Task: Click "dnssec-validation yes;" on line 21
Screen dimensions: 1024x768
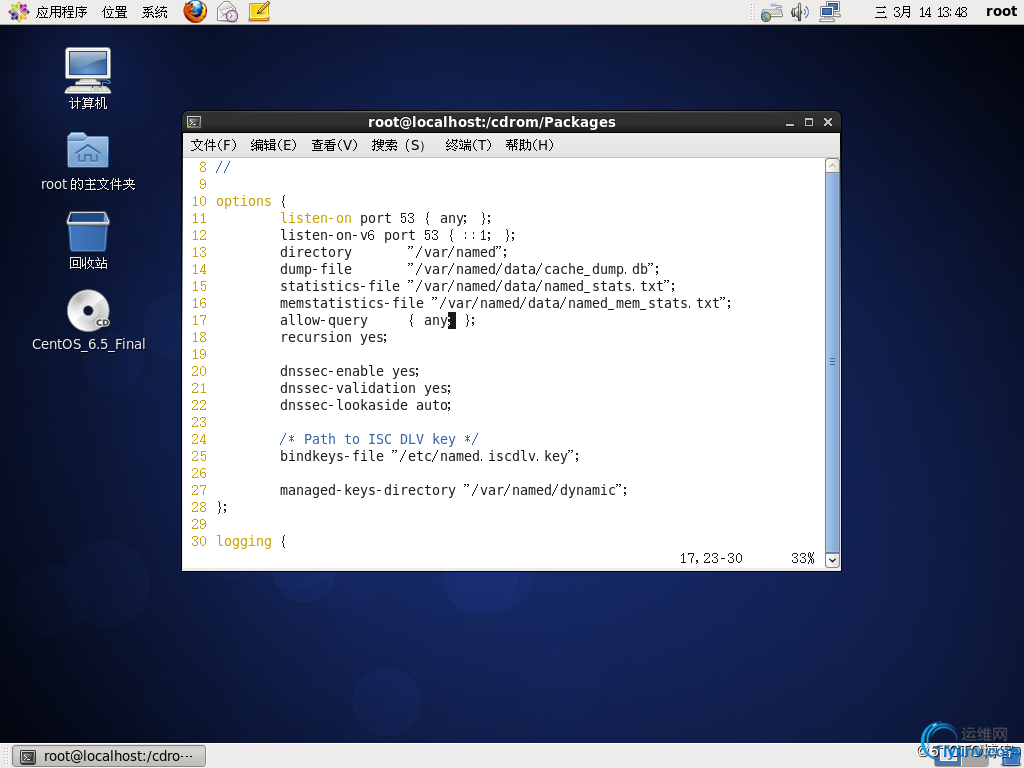Action: pyautogui.click(x=366, y=388)
